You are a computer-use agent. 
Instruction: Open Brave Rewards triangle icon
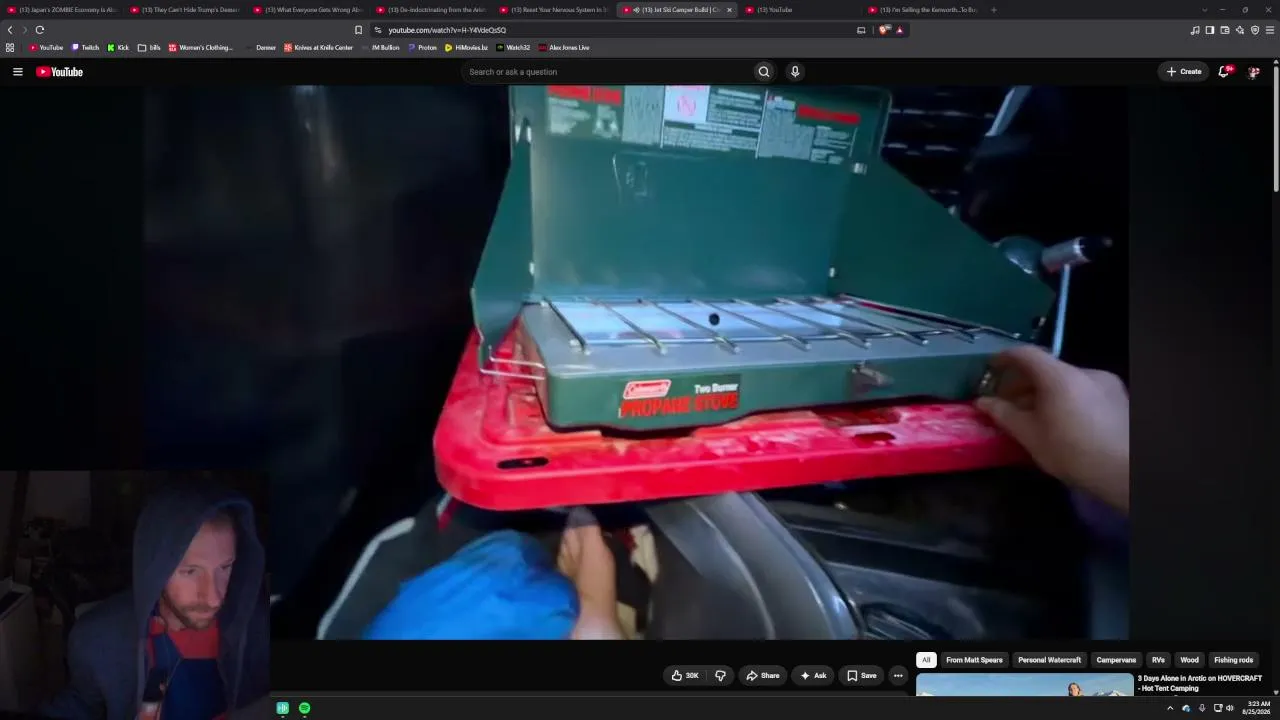pyautogui.click(x=899, y=30)
